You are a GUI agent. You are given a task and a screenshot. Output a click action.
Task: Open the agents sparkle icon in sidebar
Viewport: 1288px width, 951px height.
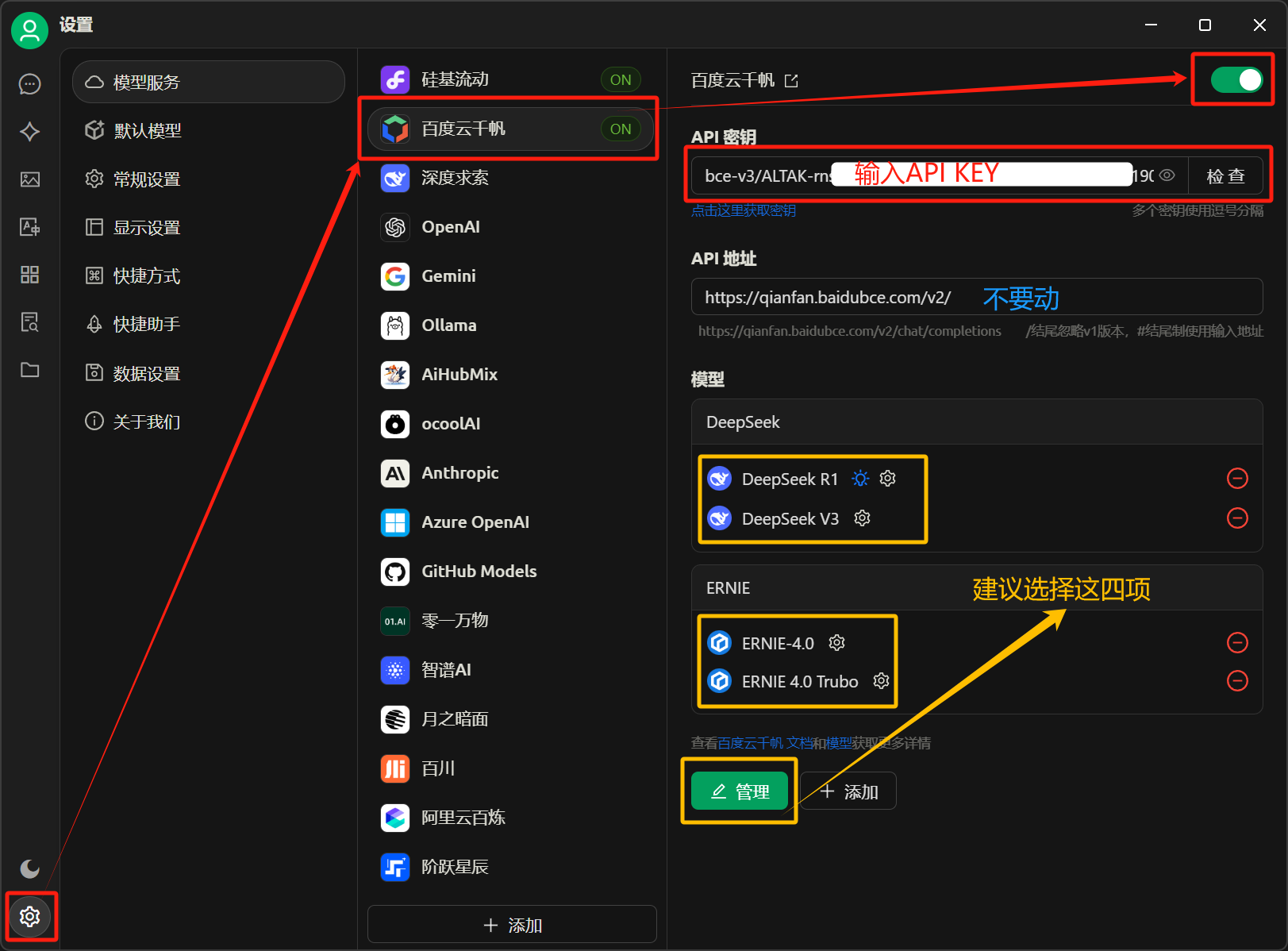30,131
